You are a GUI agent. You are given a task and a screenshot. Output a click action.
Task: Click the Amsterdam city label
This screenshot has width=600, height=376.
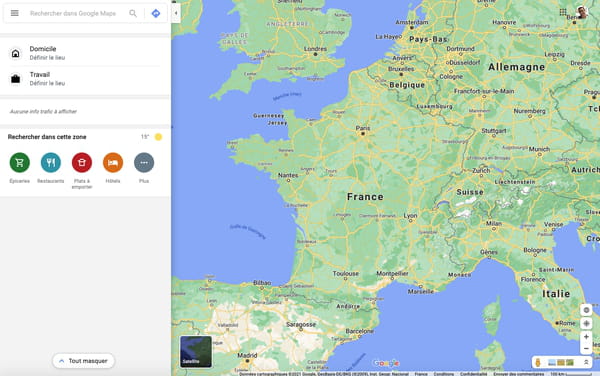412,22
